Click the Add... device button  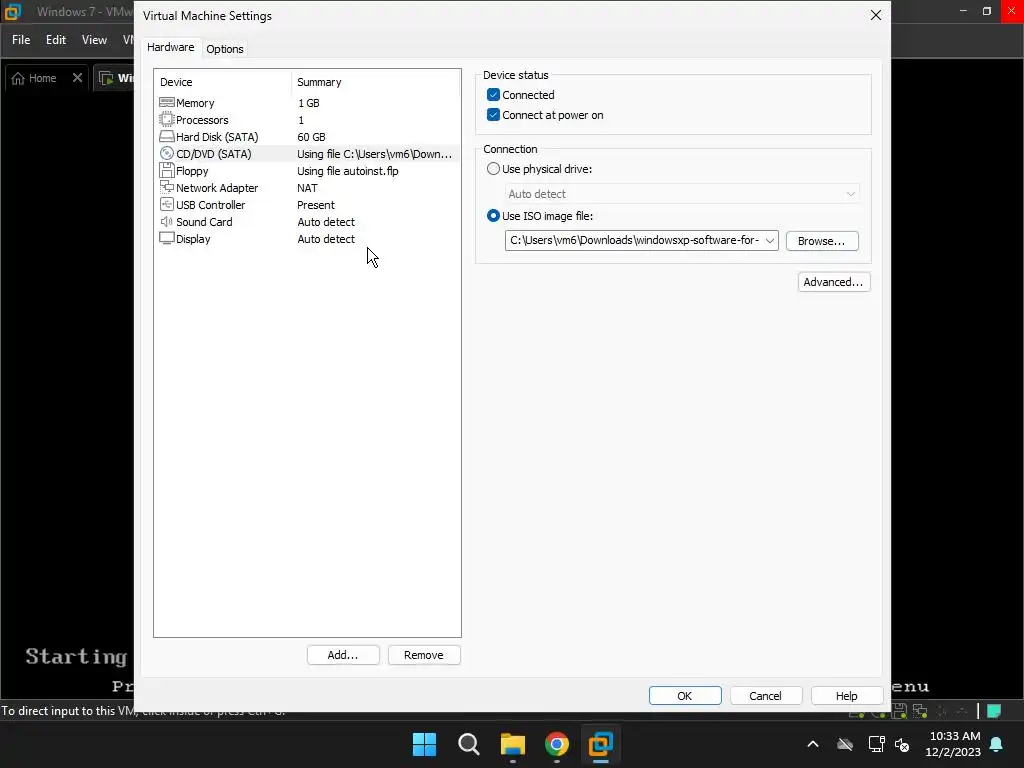coord(343,655)
